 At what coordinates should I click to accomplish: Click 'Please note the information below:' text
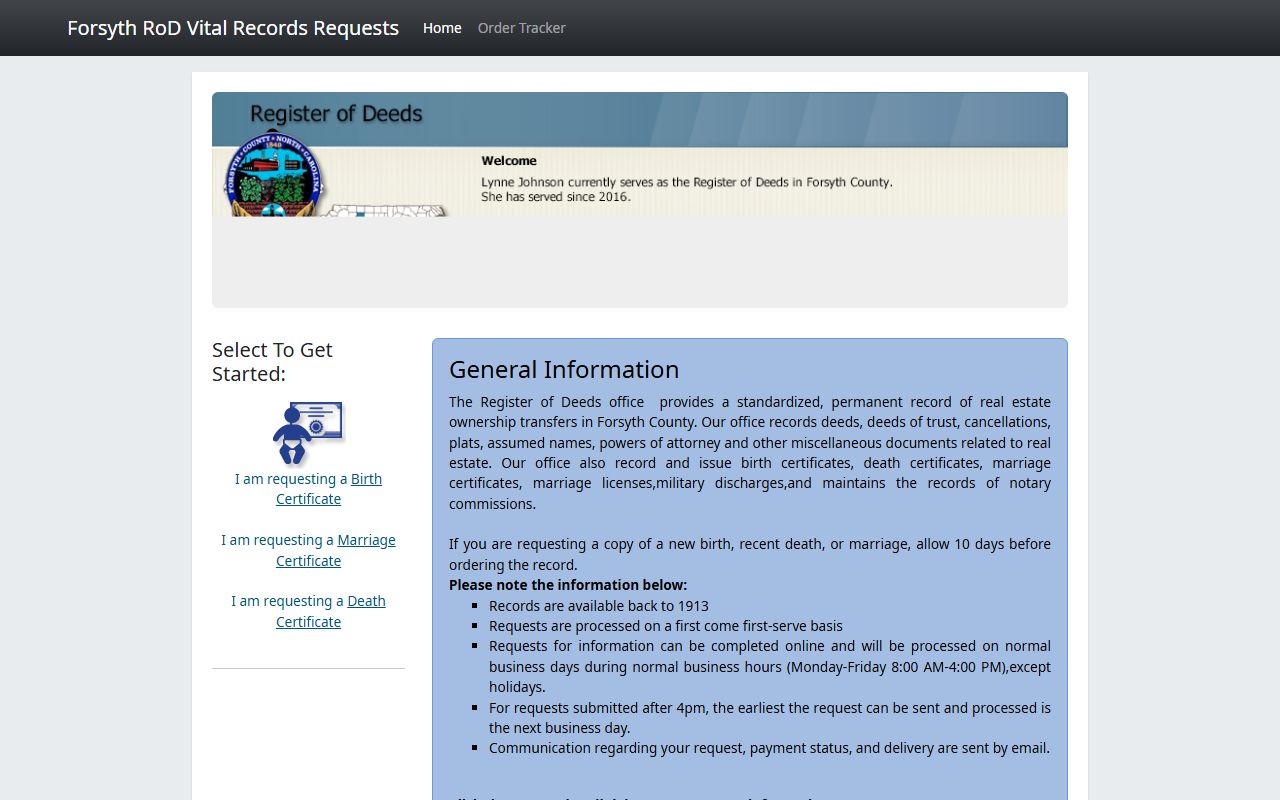pos(568,585)
